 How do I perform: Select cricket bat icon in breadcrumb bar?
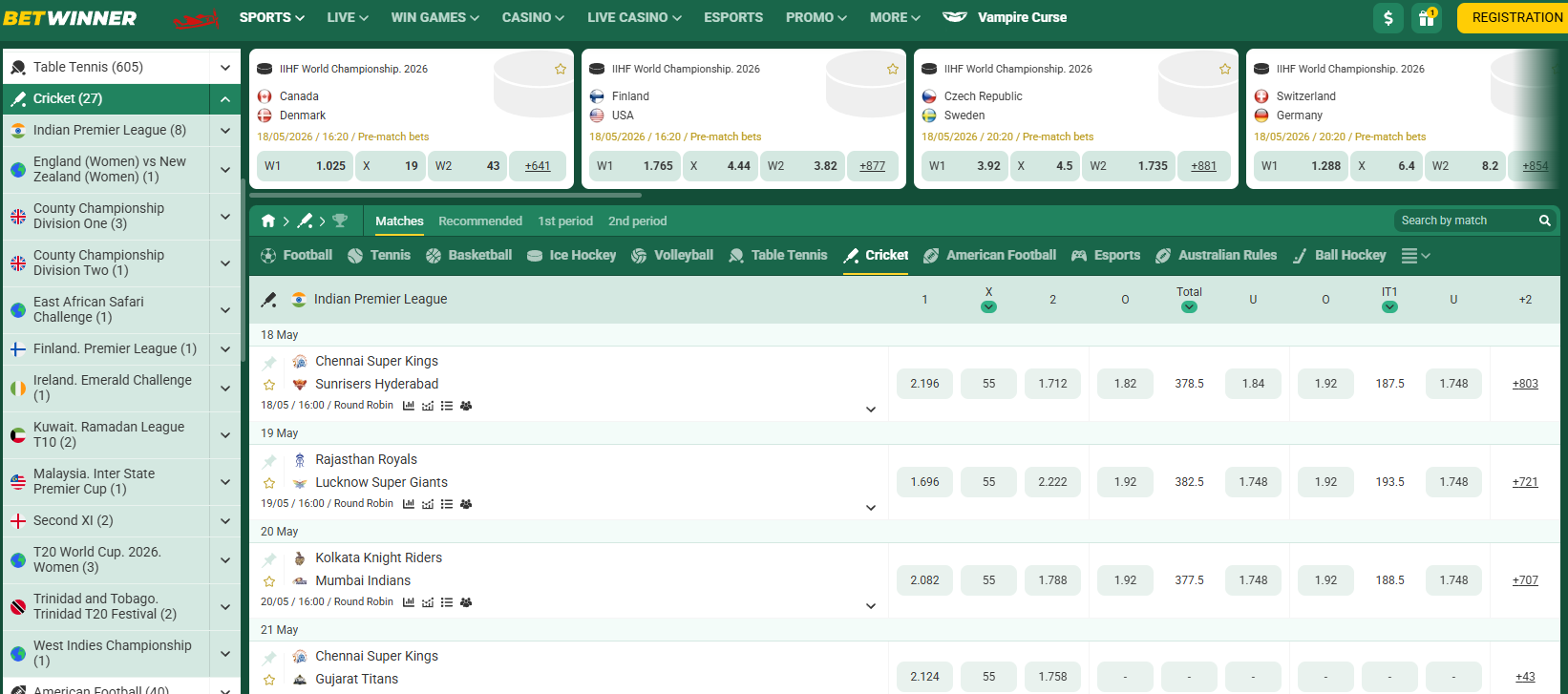click(305, 221)
